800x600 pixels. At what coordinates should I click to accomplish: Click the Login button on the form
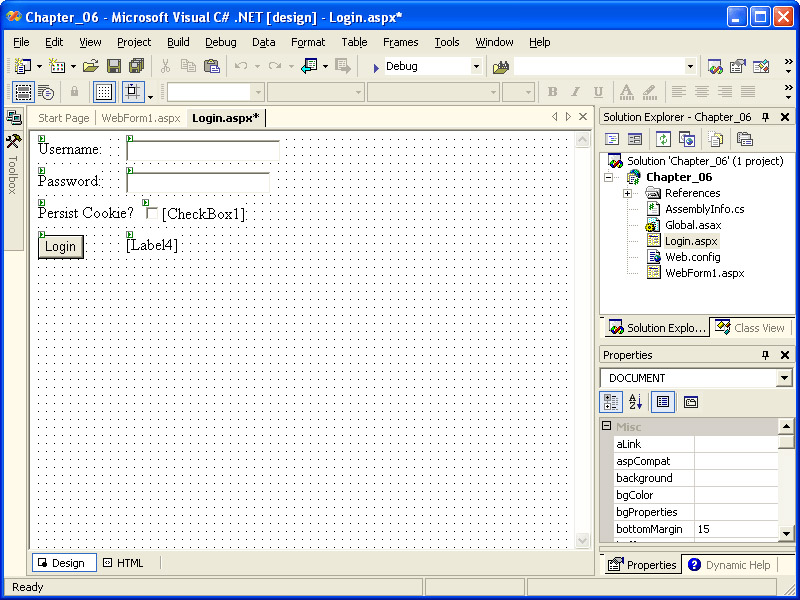point(60,247)
